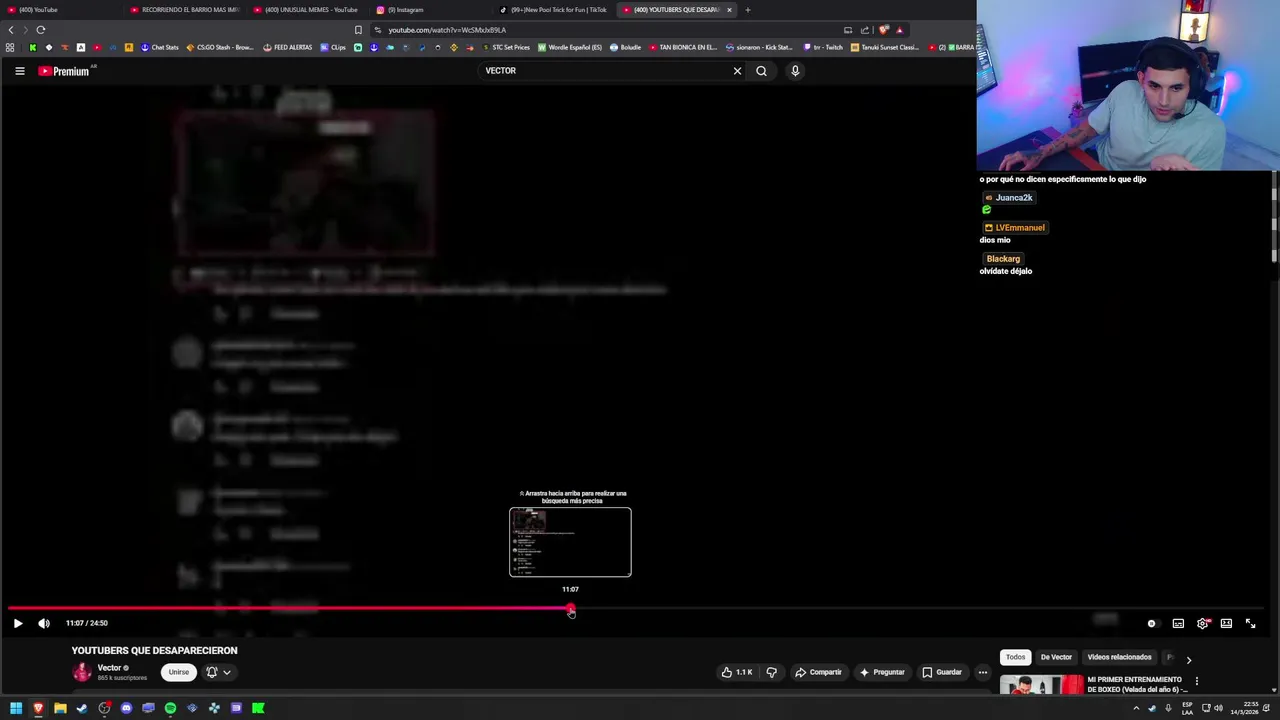Mute the video volume speaker icon

click(x=44, y=623)
